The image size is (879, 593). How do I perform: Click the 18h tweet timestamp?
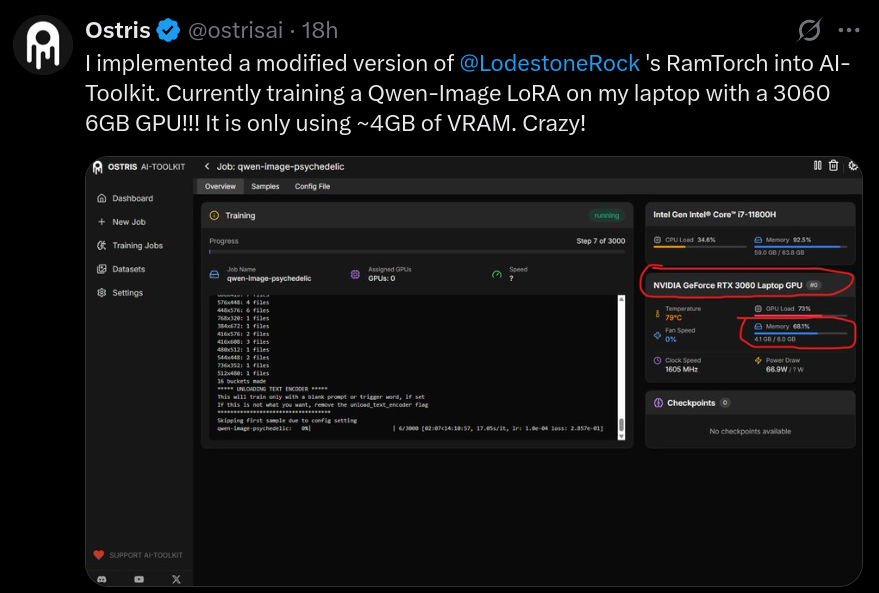click(320, 30)
